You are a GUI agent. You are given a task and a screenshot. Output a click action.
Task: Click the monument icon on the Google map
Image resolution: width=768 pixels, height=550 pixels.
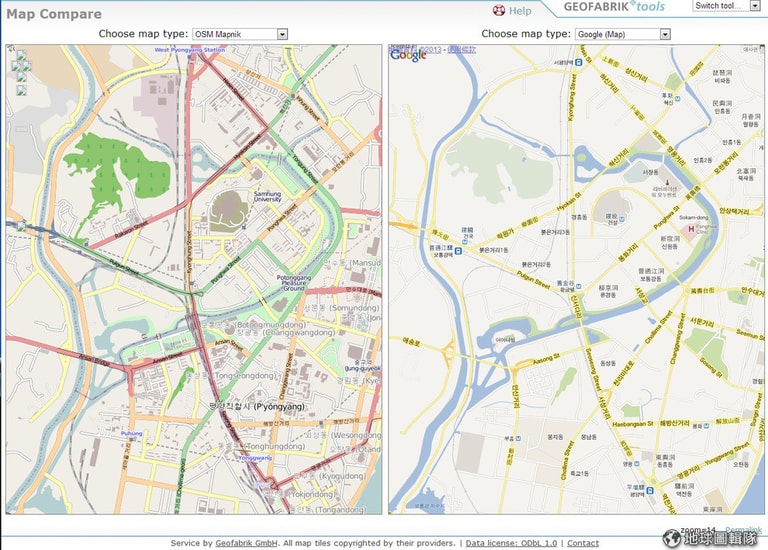tap(667, 182)
